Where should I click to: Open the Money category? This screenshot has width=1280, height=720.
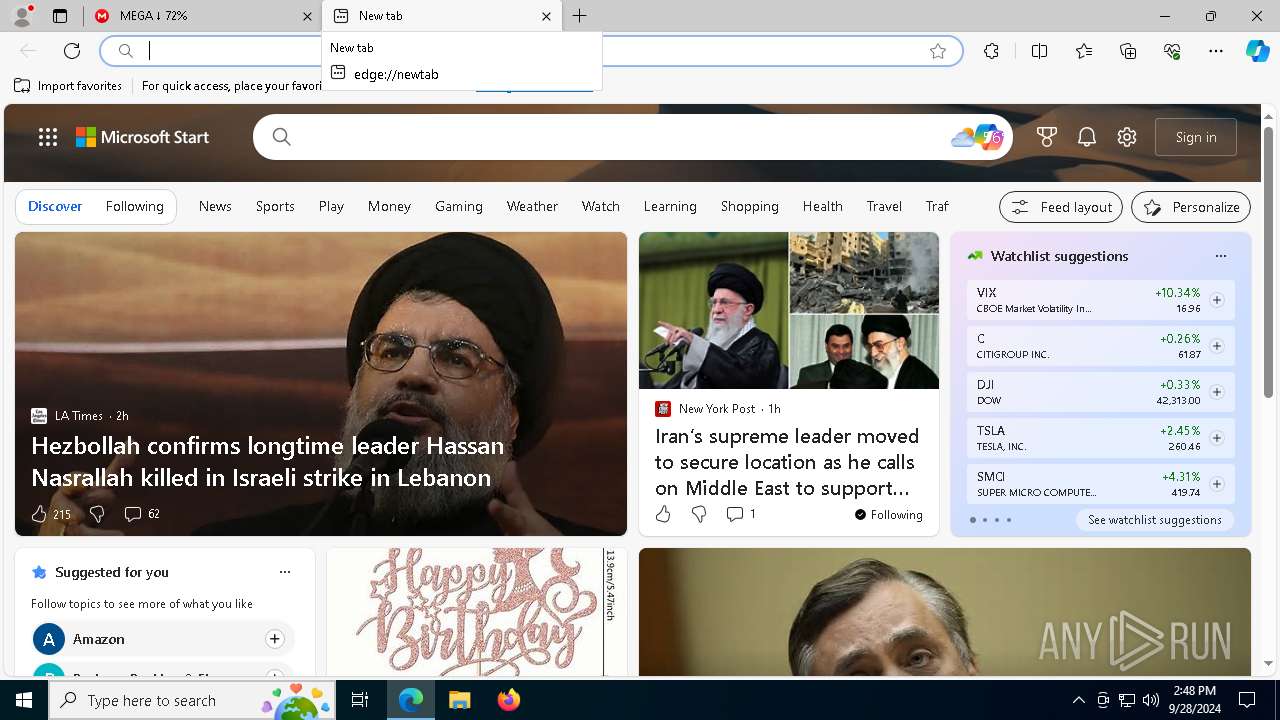[389, 206]
